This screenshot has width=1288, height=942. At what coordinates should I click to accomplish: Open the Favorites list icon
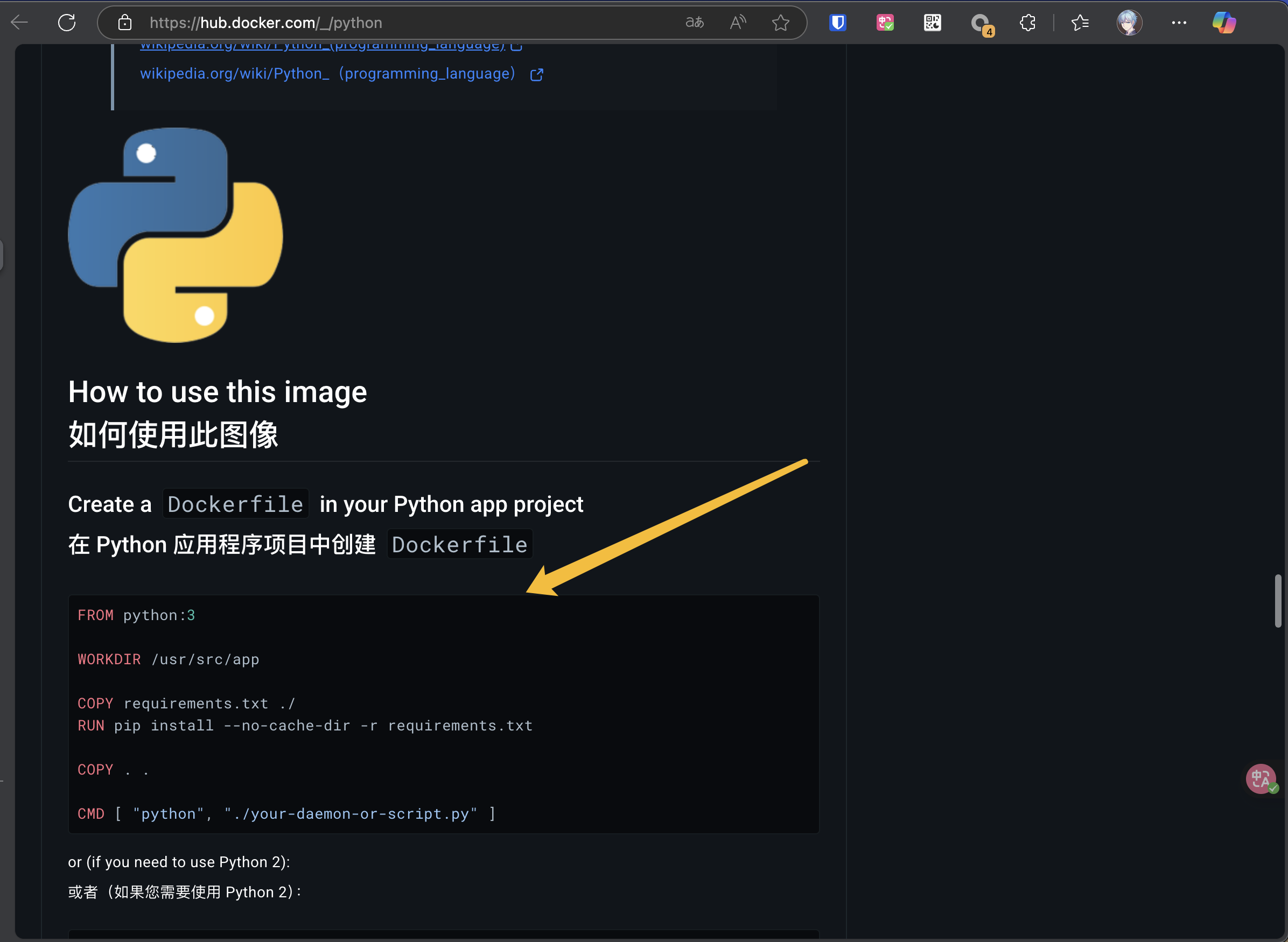click(1080, 23)
